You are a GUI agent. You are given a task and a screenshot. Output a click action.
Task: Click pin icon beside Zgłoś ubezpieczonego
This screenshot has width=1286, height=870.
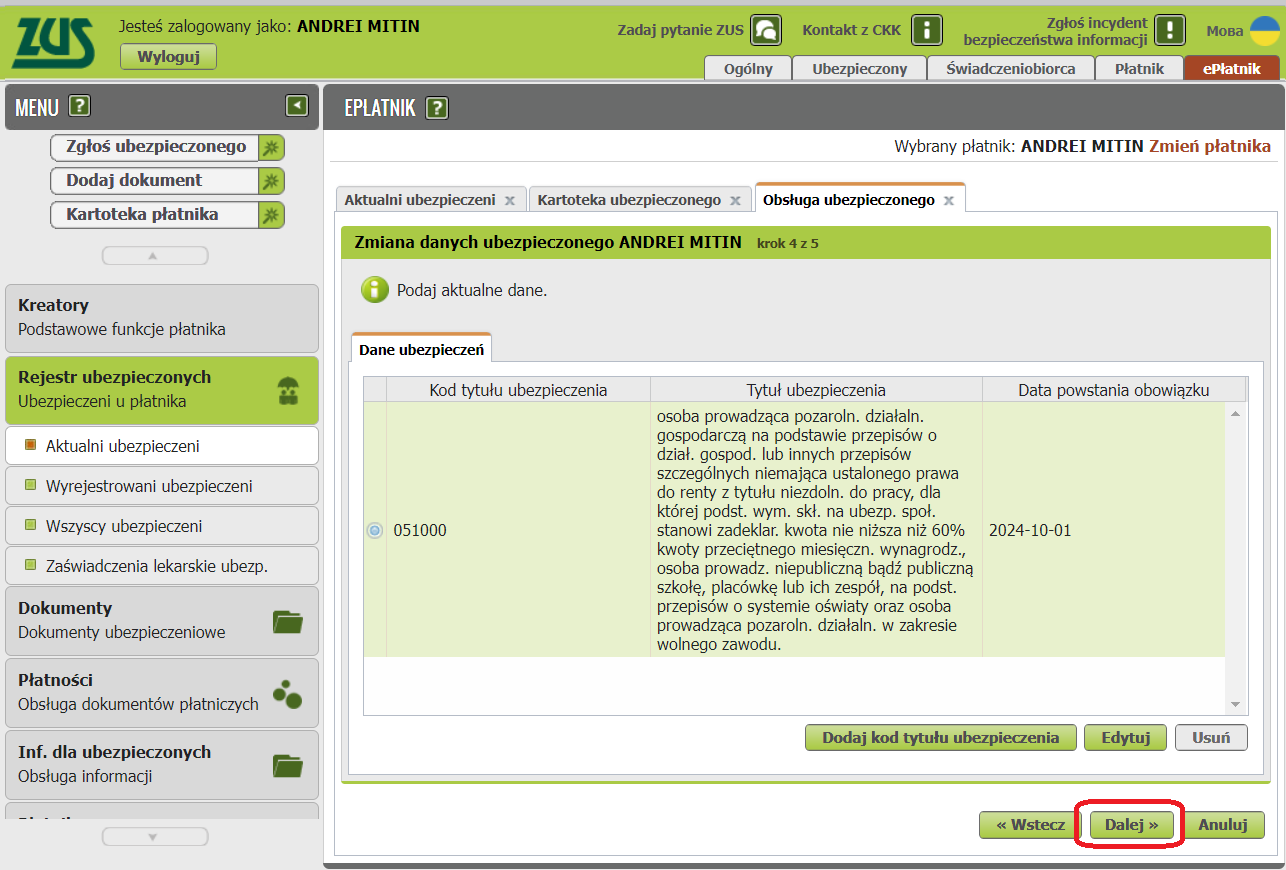(271, 148)
